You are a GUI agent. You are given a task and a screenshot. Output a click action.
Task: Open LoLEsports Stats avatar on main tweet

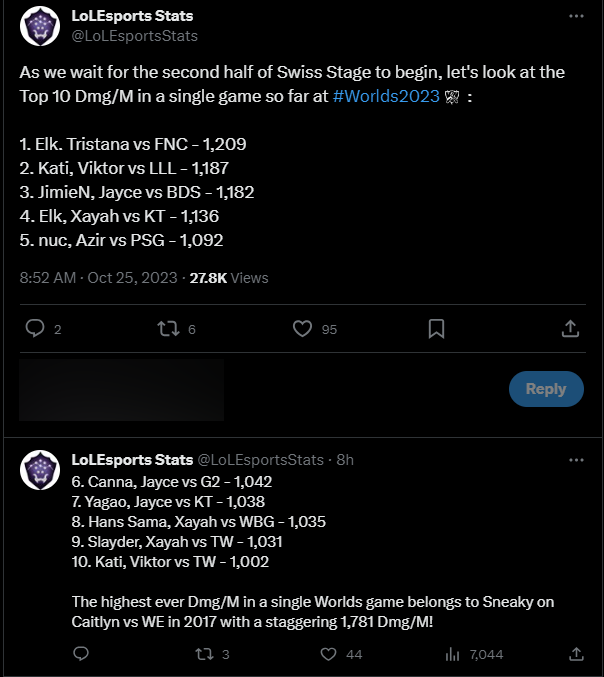pyautogui.click(x=40, y=27)
